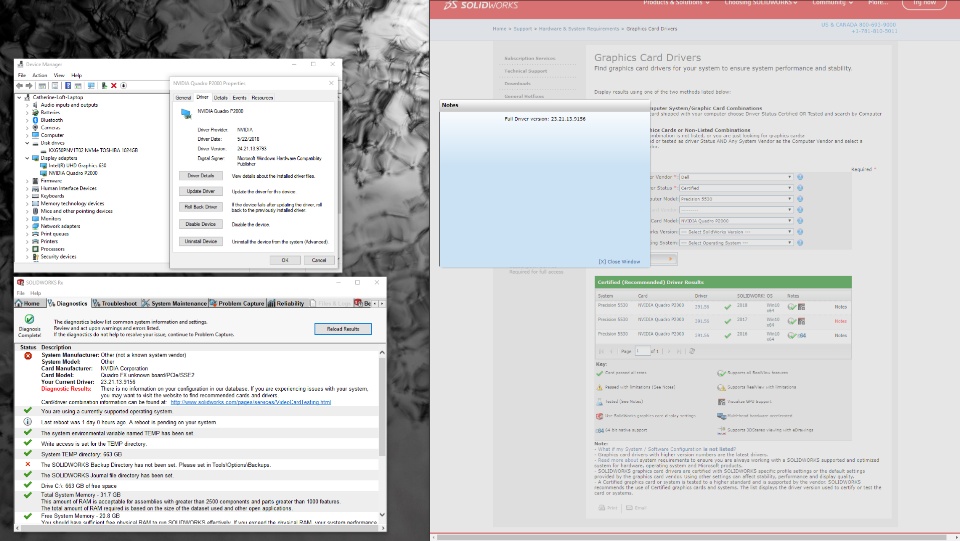This screenshot has width=960, height=541.
Task: Open the Action menu in Device Manager
Action: [x=40, y=75]
